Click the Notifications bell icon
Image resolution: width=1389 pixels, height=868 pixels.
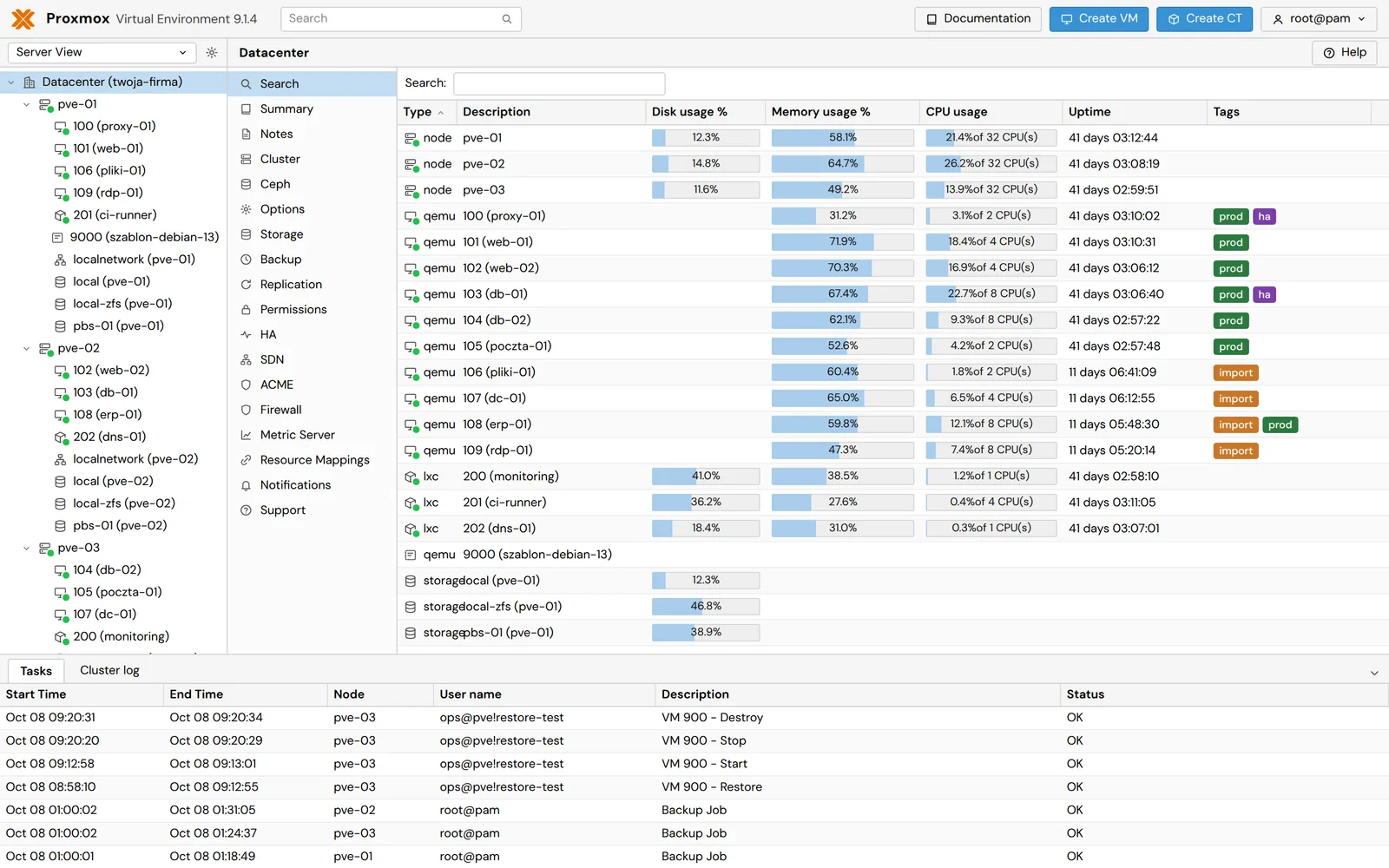click(x=246, y=485)
